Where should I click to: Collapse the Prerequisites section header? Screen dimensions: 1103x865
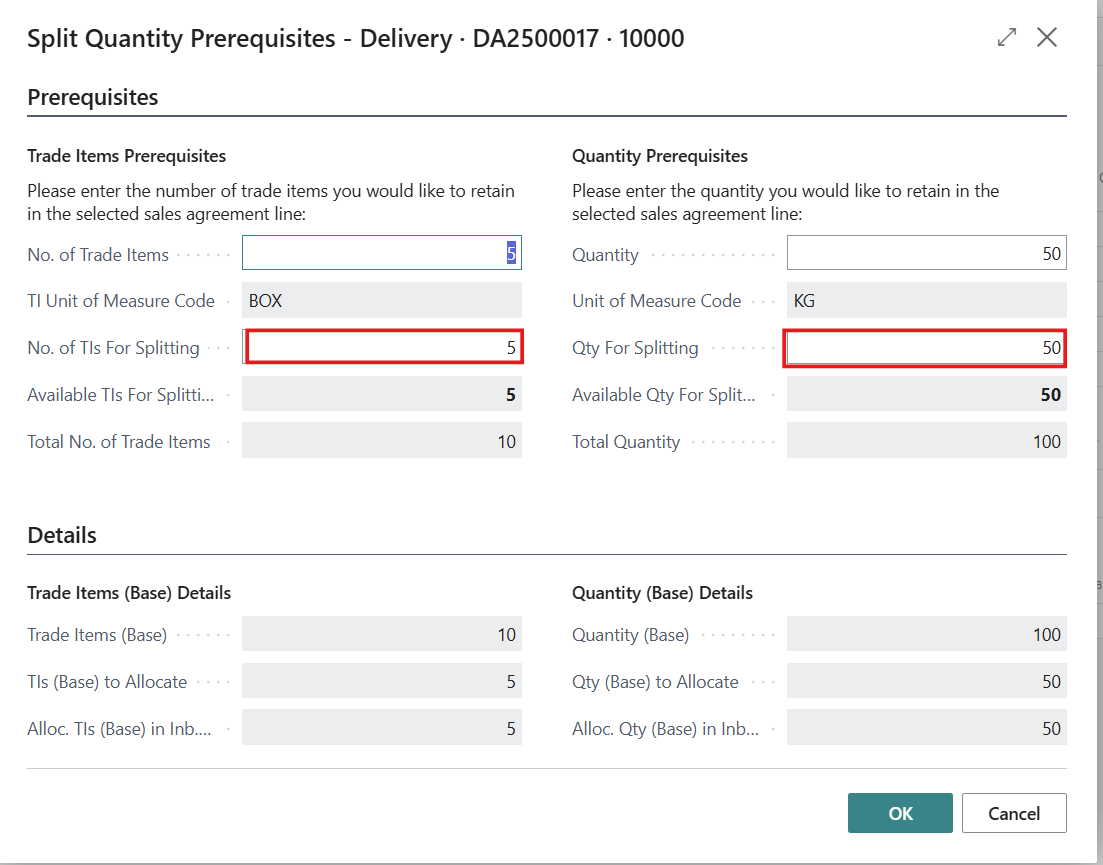[x=93, y=98]
